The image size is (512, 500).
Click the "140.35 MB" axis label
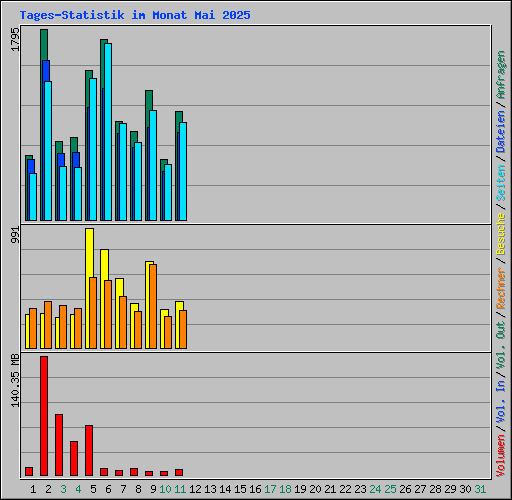tap(15, 380)
